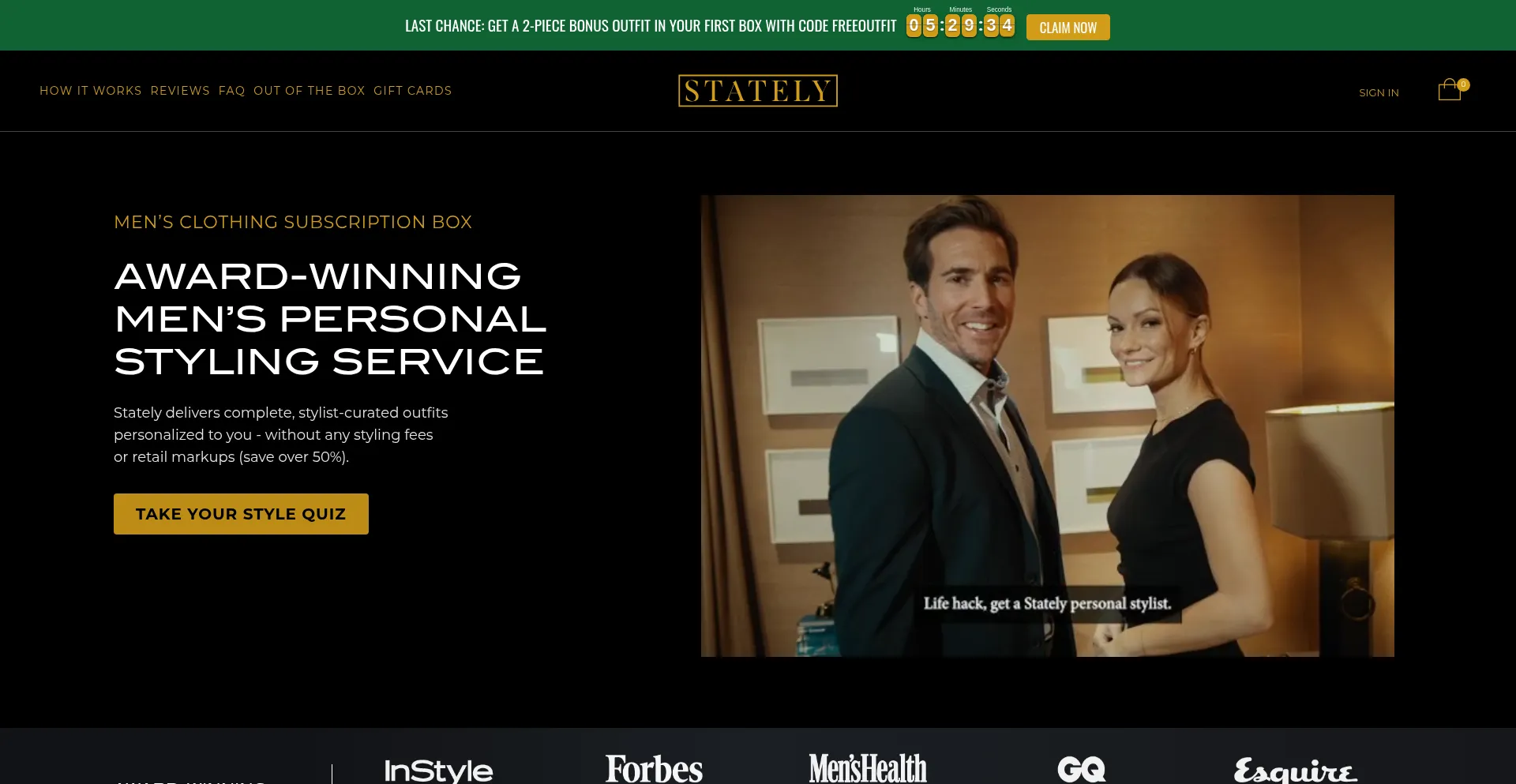Click the 'Life hack' video caption
This screenshot has width=1516, height=784.
click(1048, 604)
